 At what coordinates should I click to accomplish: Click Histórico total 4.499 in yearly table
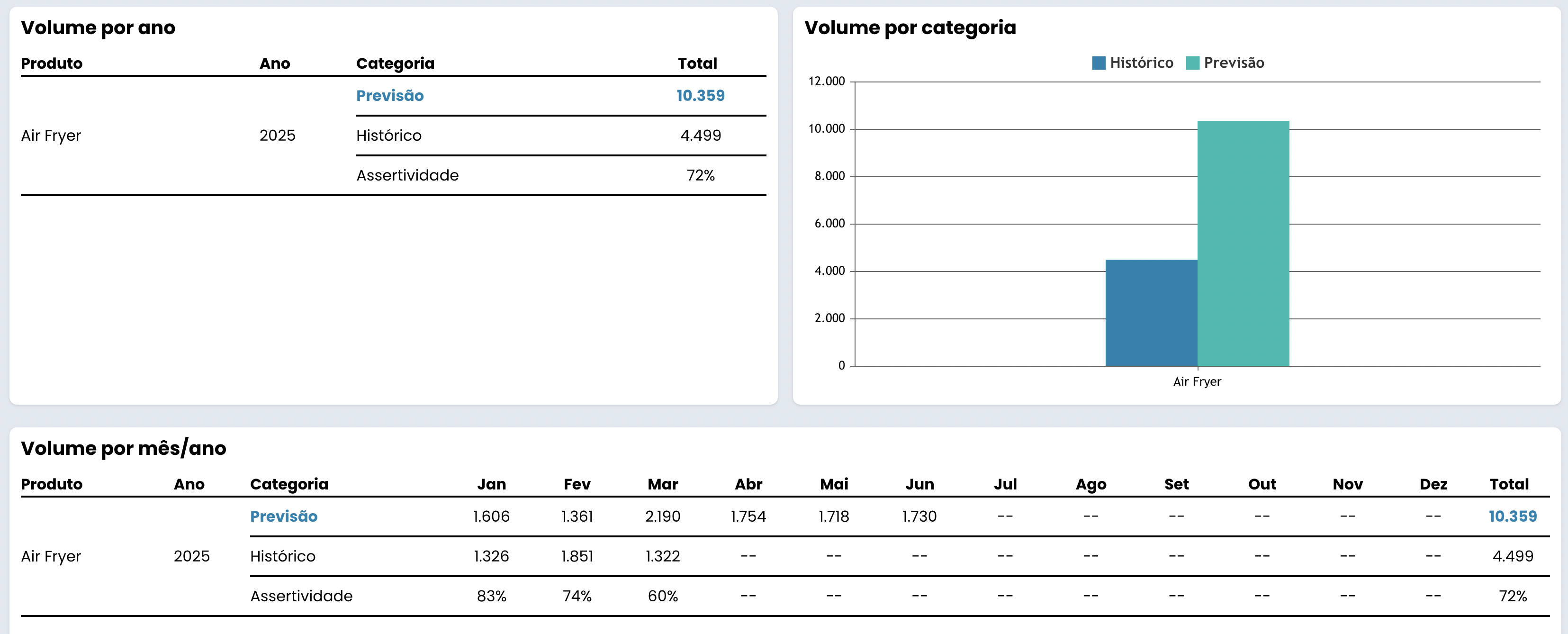pos(701,135)
